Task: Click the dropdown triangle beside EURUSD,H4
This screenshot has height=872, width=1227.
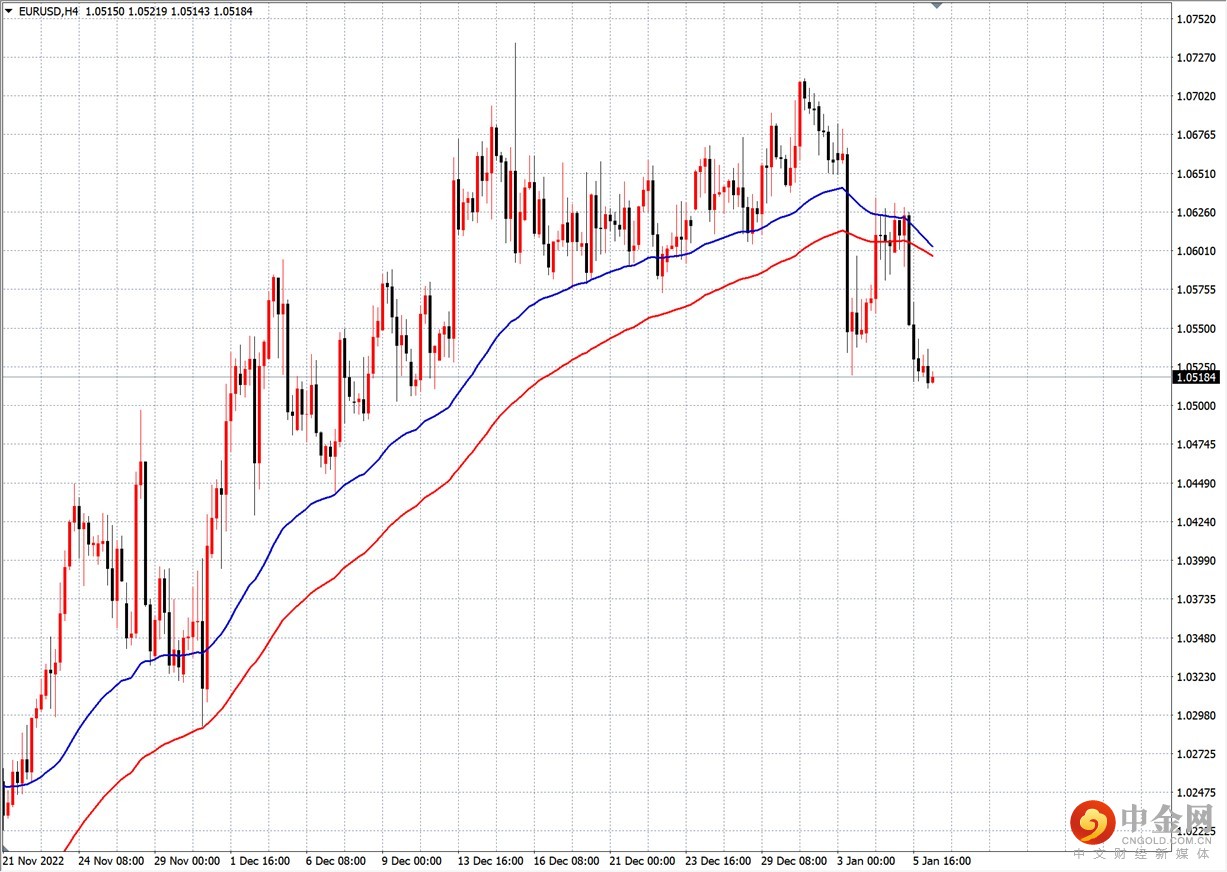Action: 8,11
